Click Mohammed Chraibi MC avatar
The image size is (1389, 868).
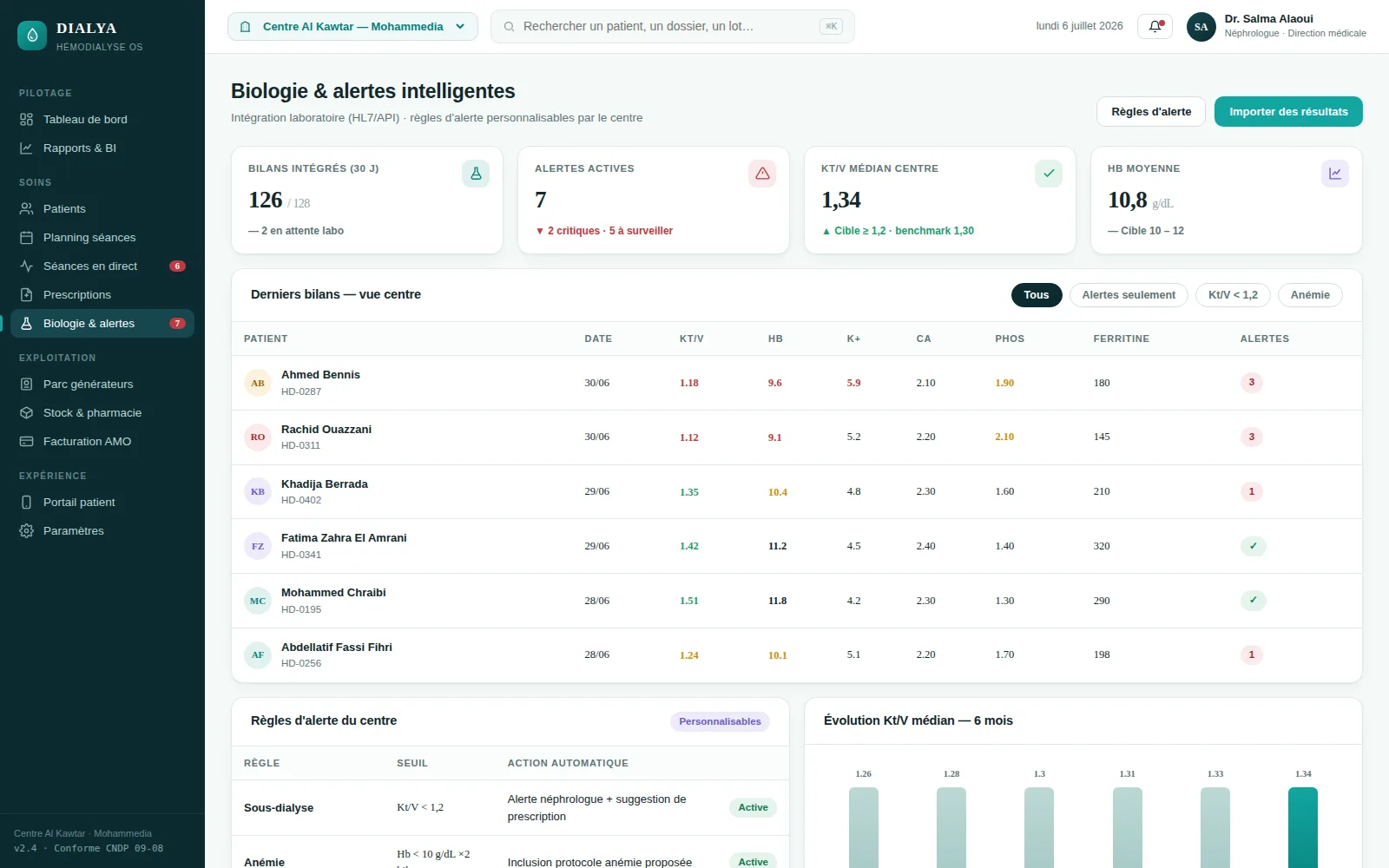pos(258,601)
